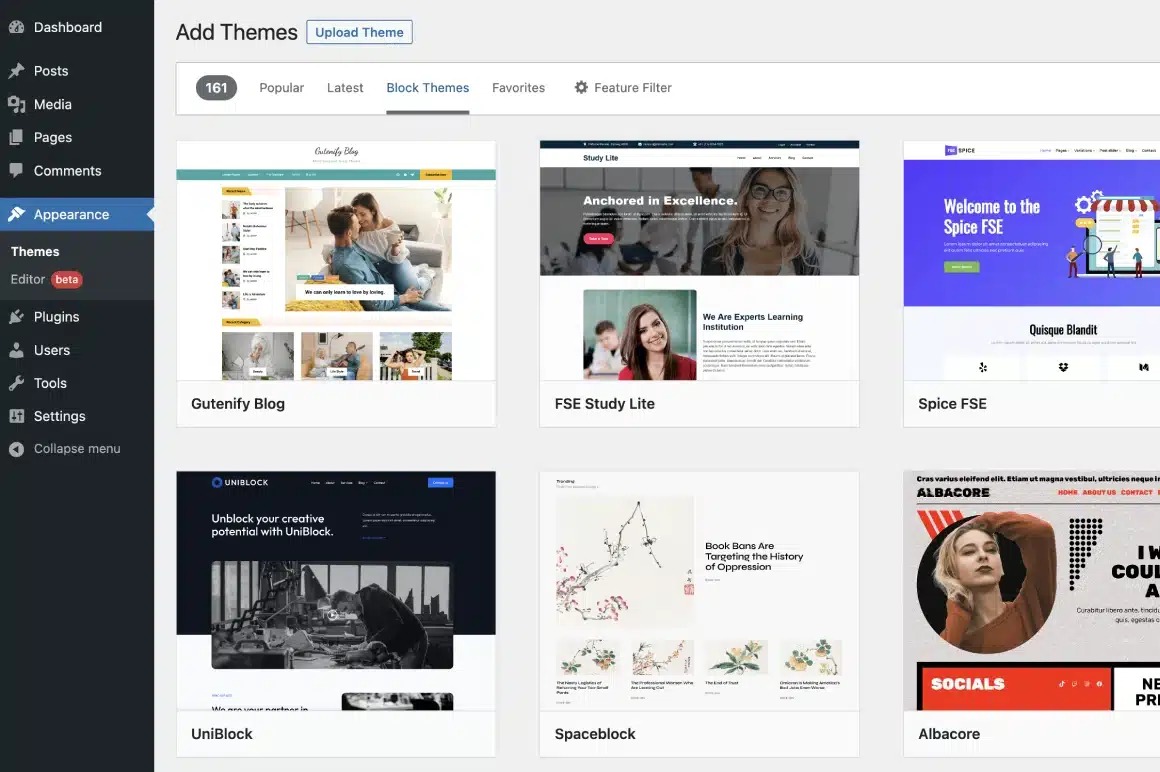This screenshot has width=1160, height=772.
Task: Open the Themes submenu link
Action: tap(35, 251)
